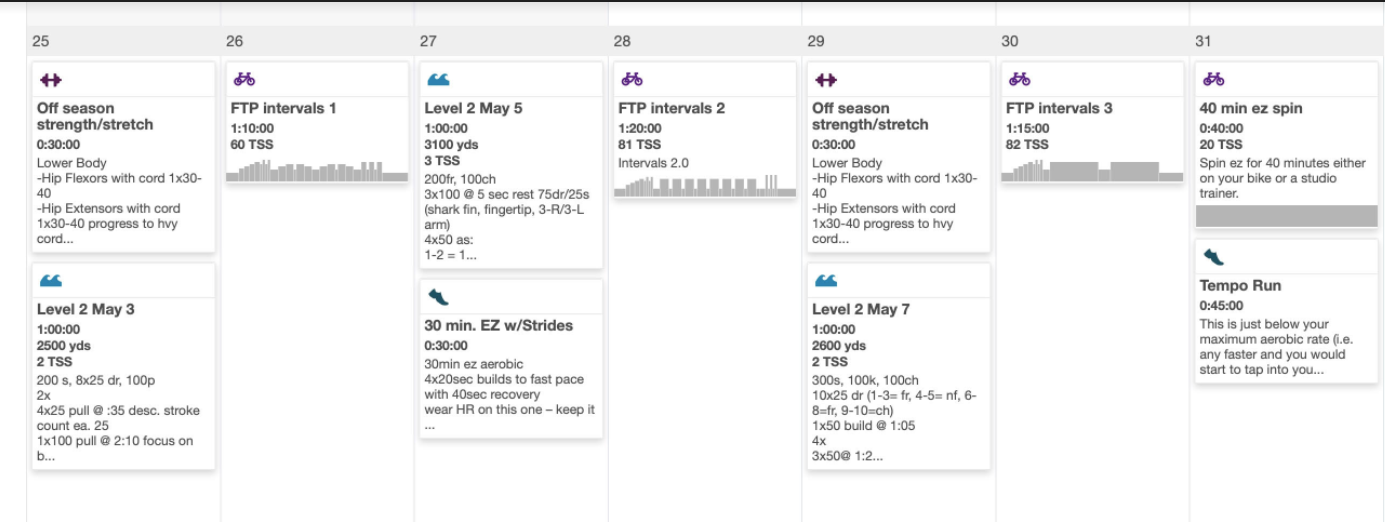Click bike icon on FTP intervals 1
This screenshot has width=1385, height=522.
point(243,79)
